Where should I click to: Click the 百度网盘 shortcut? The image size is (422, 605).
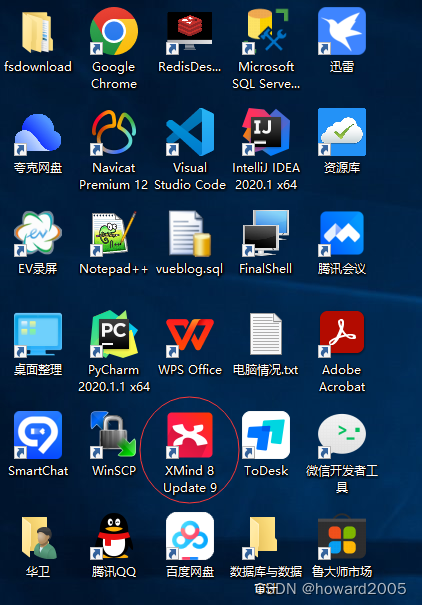pyautogui.click(x=189, y=536)
